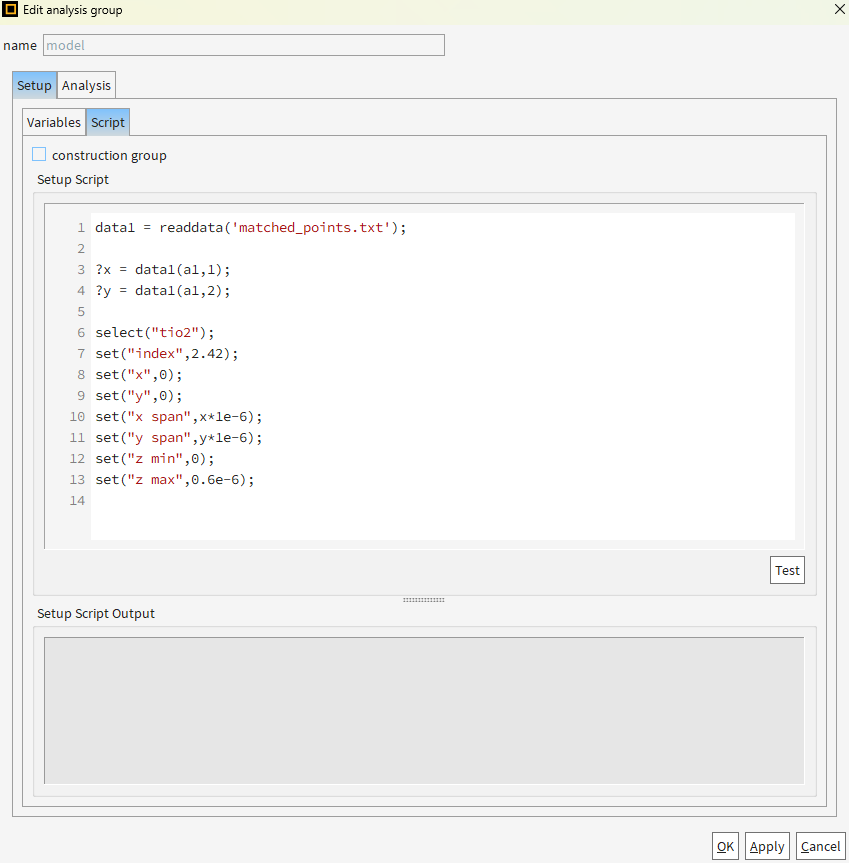
Task: Open the Script sub-tab
Action: 108,122
